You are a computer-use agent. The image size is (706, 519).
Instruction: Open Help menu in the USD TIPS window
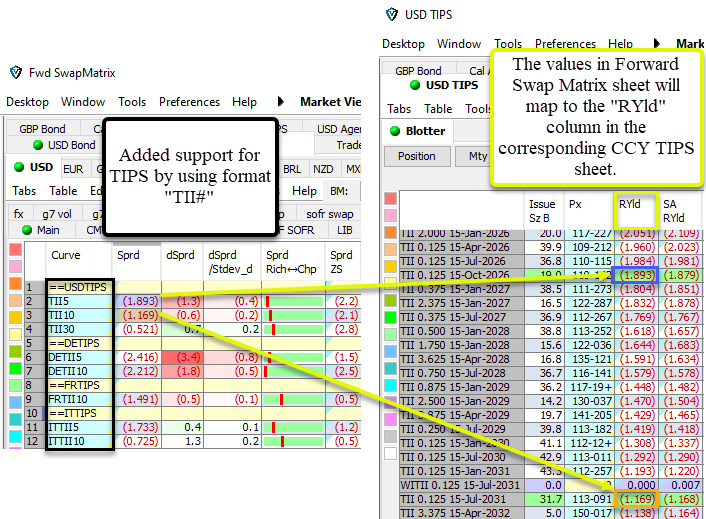click(x=620, y=44)
